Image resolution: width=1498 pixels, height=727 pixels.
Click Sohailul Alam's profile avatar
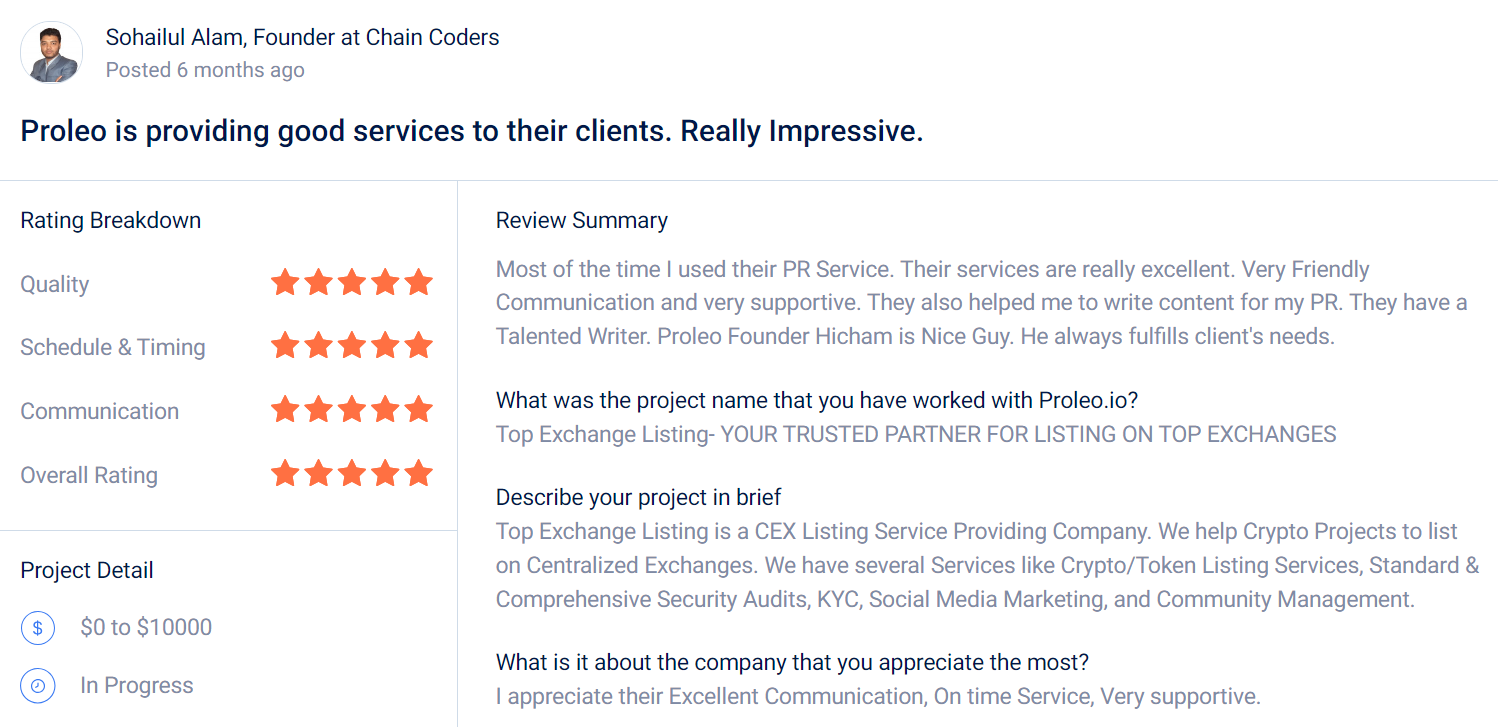click(x=52, y=52)
